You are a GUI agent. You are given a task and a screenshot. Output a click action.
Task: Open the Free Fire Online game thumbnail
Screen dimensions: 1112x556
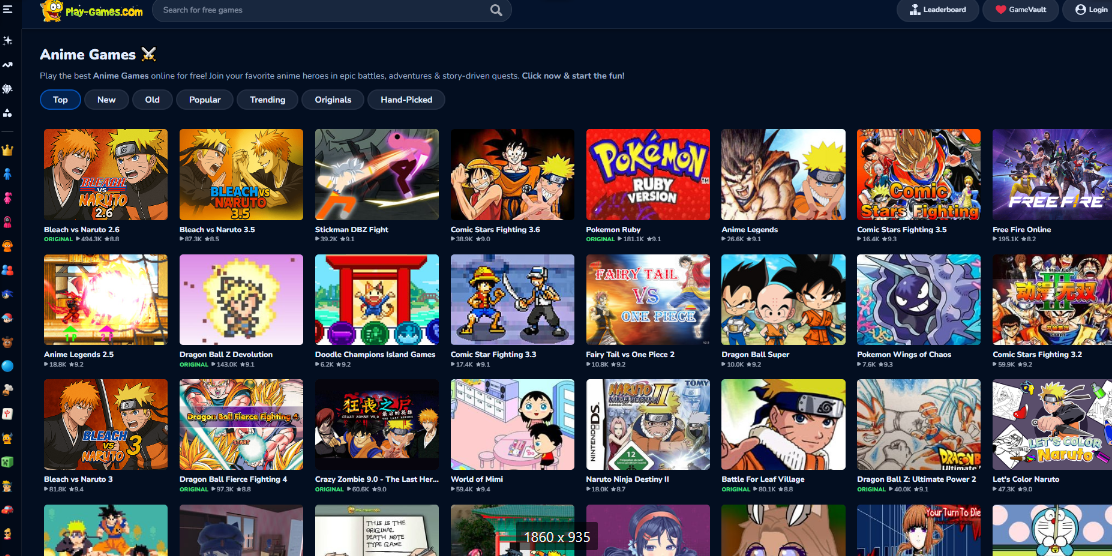1052,174
